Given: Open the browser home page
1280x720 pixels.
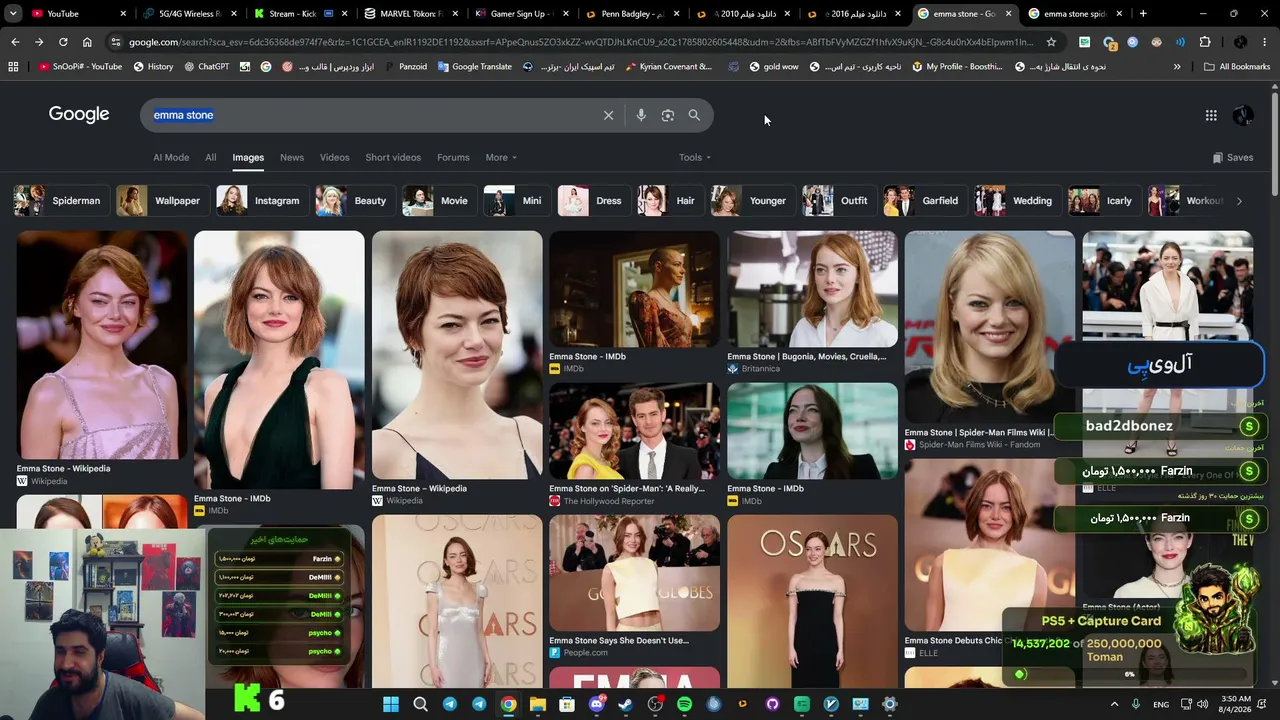Looking at the screenshot, I should 87,42.
